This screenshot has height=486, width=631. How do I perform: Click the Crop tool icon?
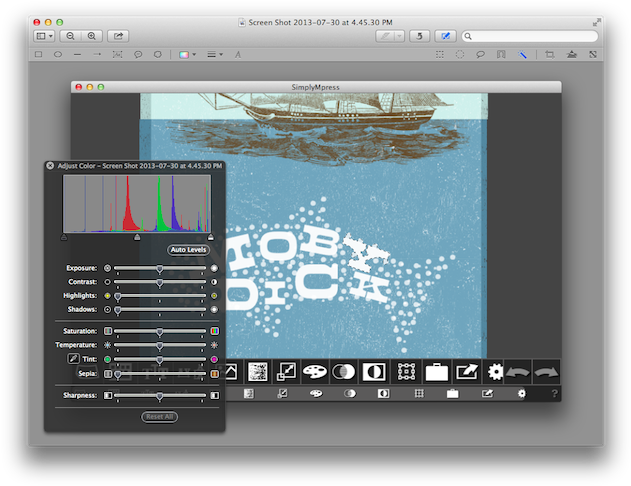(x=550, y=54)
